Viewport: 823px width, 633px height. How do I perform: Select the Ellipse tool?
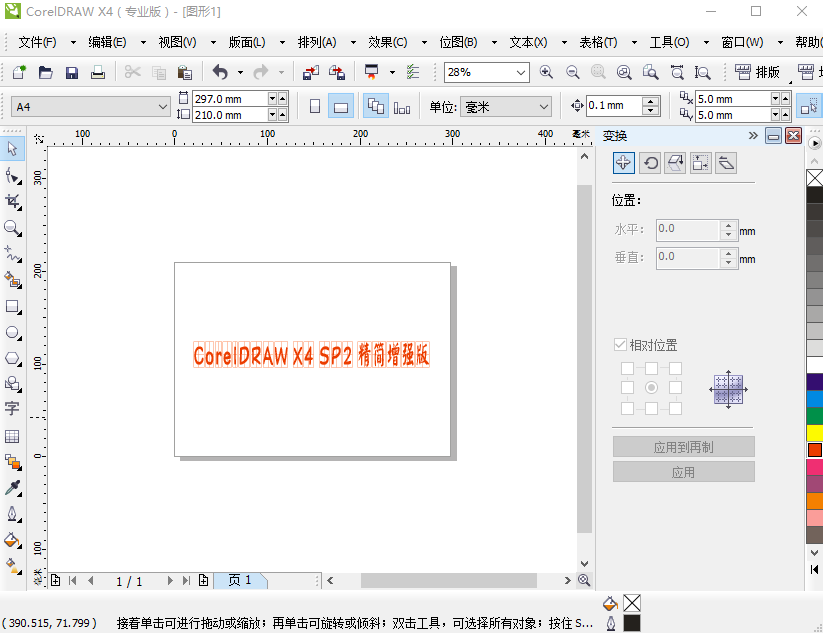13,333
